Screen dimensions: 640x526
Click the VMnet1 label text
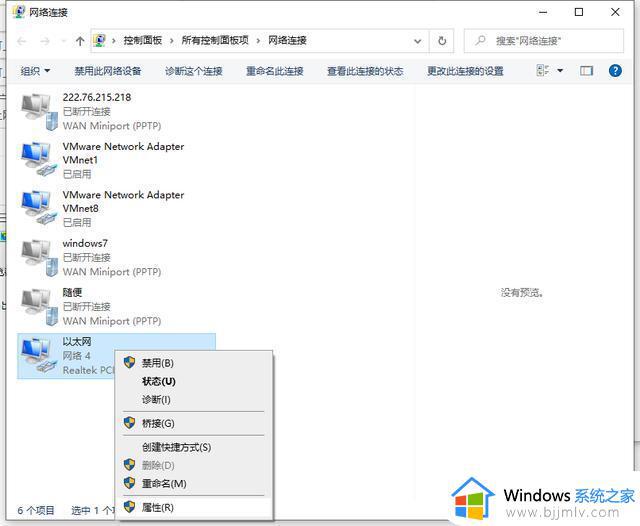80,160
